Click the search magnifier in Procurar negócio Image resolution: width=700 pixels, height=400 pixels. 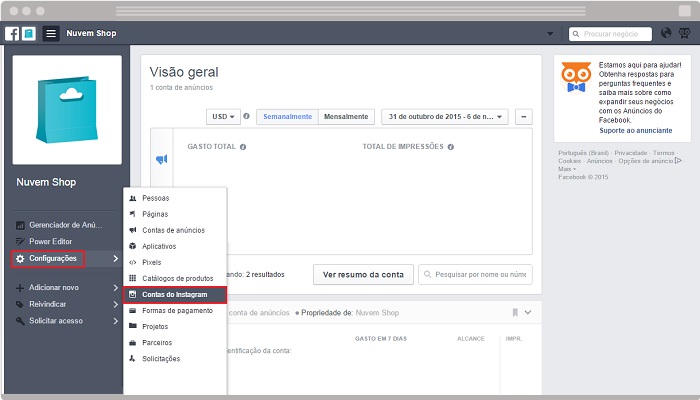[576, 34]
